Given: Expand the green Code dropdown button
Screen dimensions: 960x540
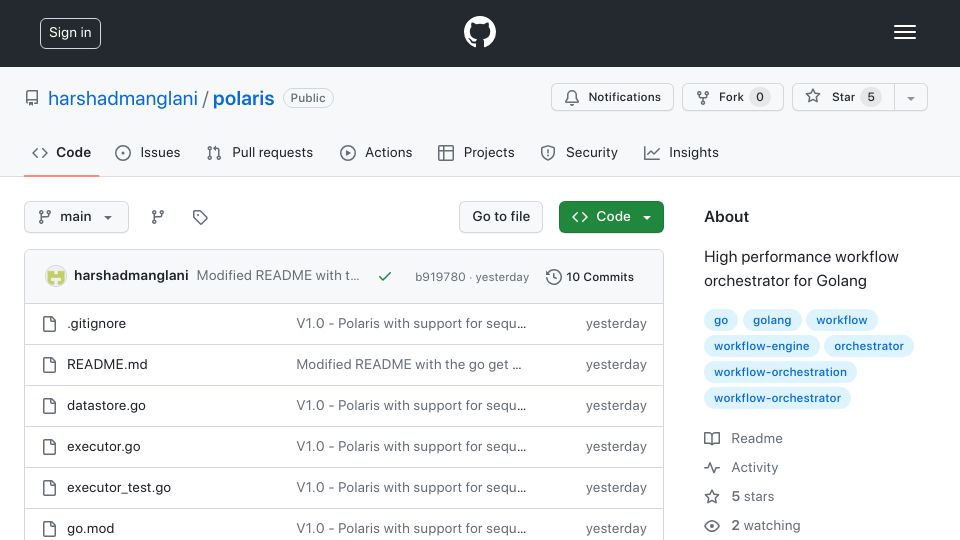Looking at the screenshot, I should click(x=611, y=217).
